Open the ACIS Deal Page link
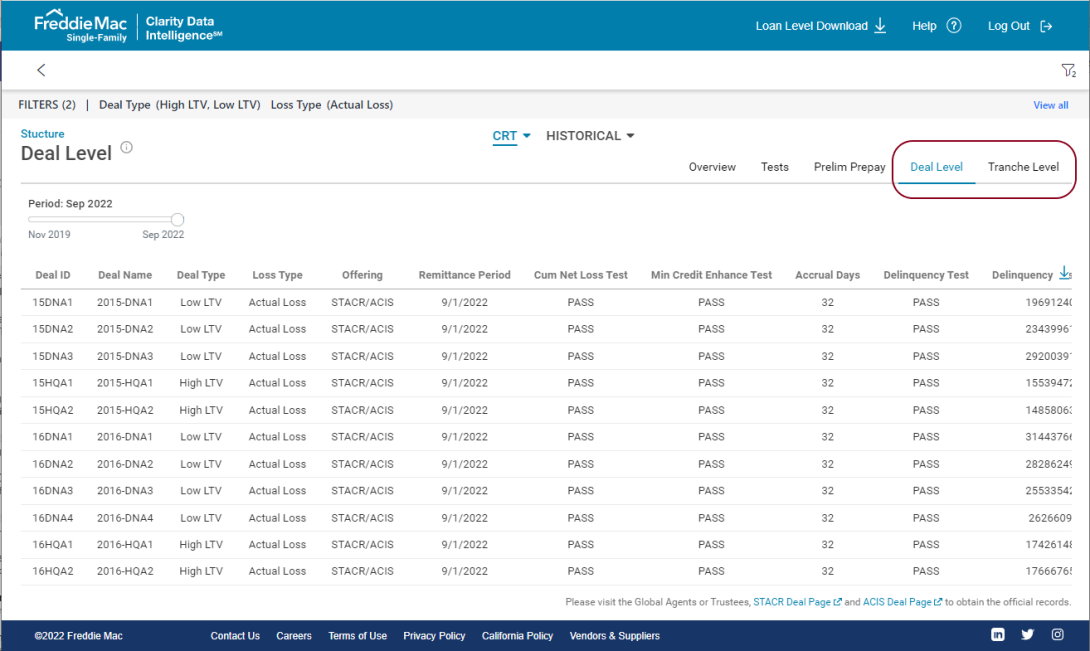Screen dimensions: 1090x651 pos(897,602)
